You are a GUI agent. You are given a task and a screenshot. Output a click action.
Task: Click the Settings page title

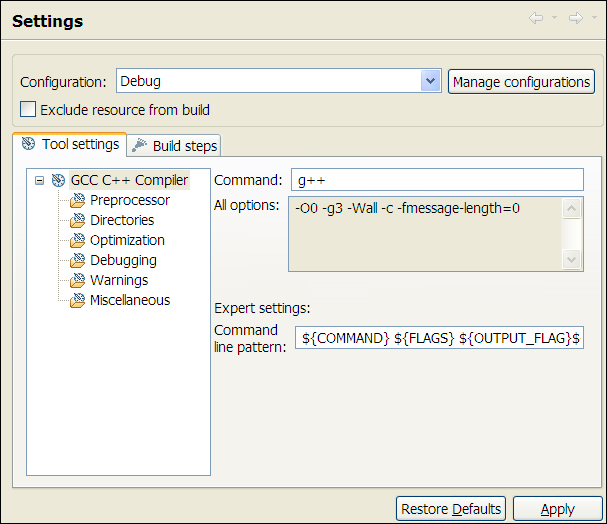point(47,21)
